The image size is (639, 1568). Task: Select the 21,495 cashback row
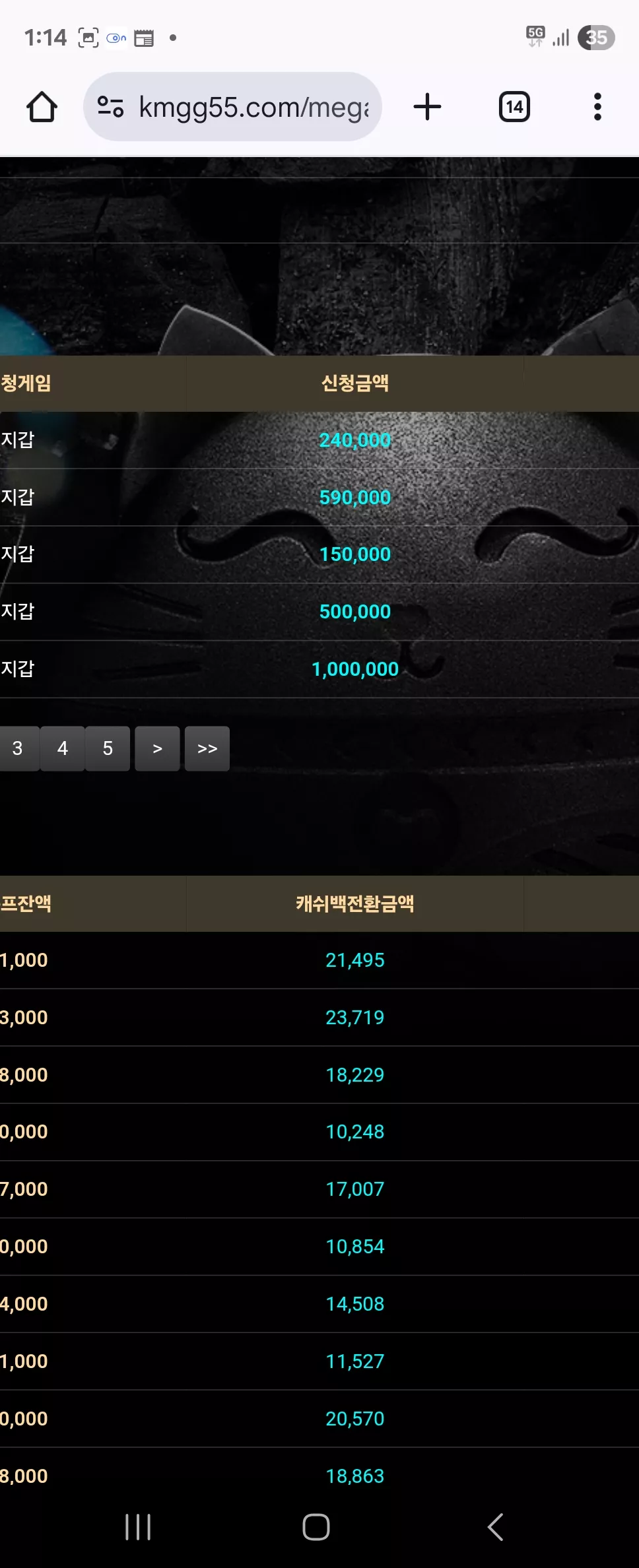pyautogui.click(x=319, y=960)
